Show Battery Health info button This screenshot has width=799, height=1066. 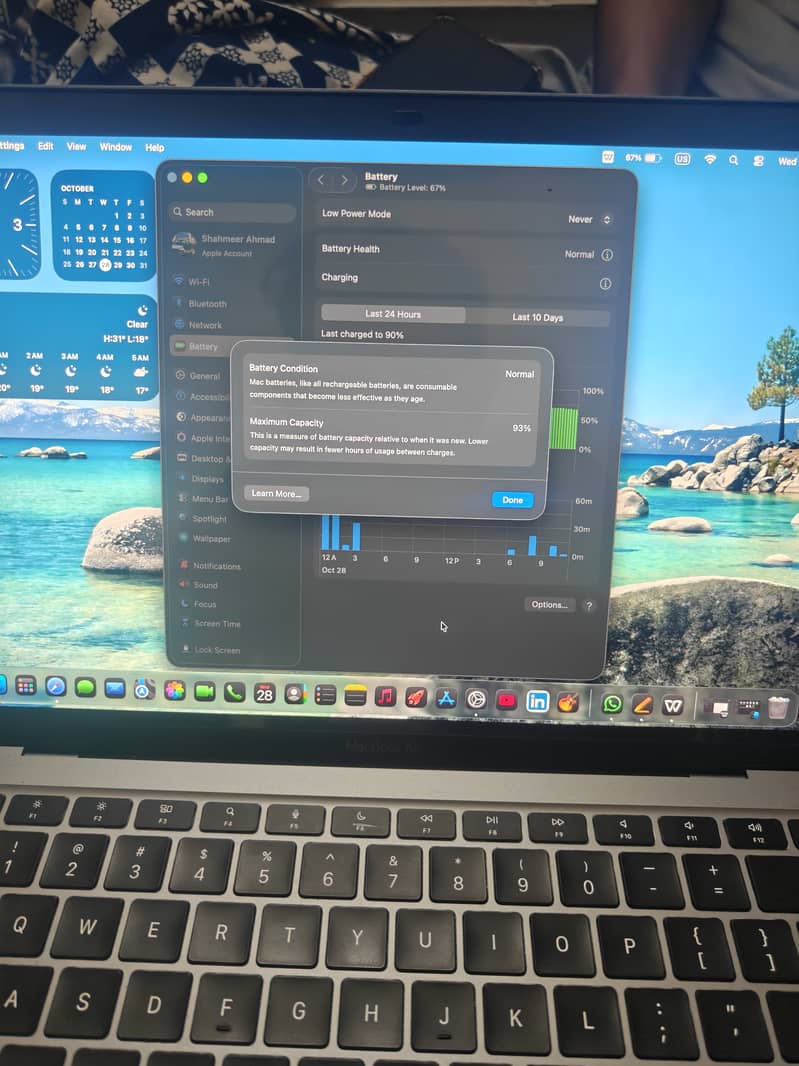pos(607,254)
